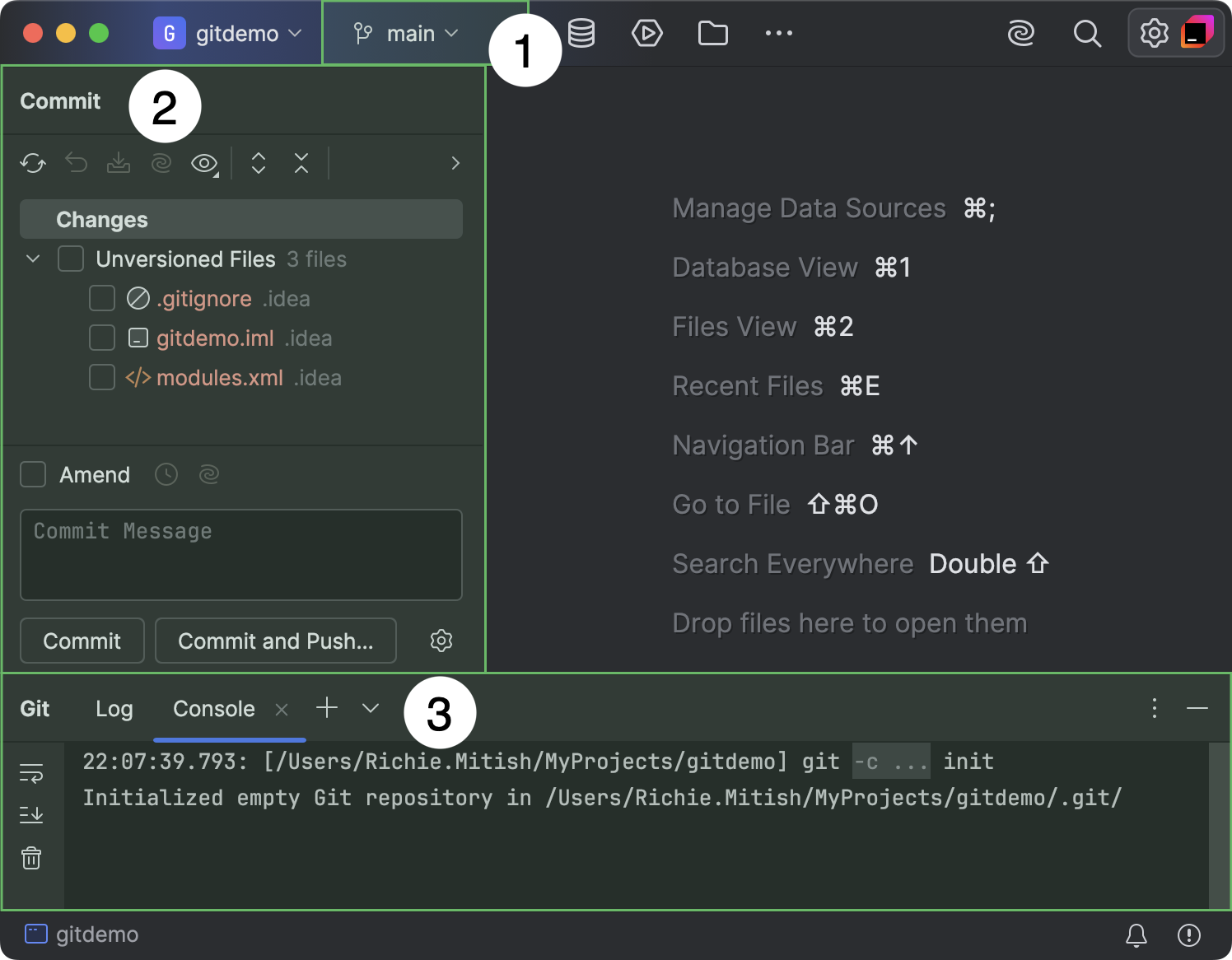Click the Commit button

(82, 641)
